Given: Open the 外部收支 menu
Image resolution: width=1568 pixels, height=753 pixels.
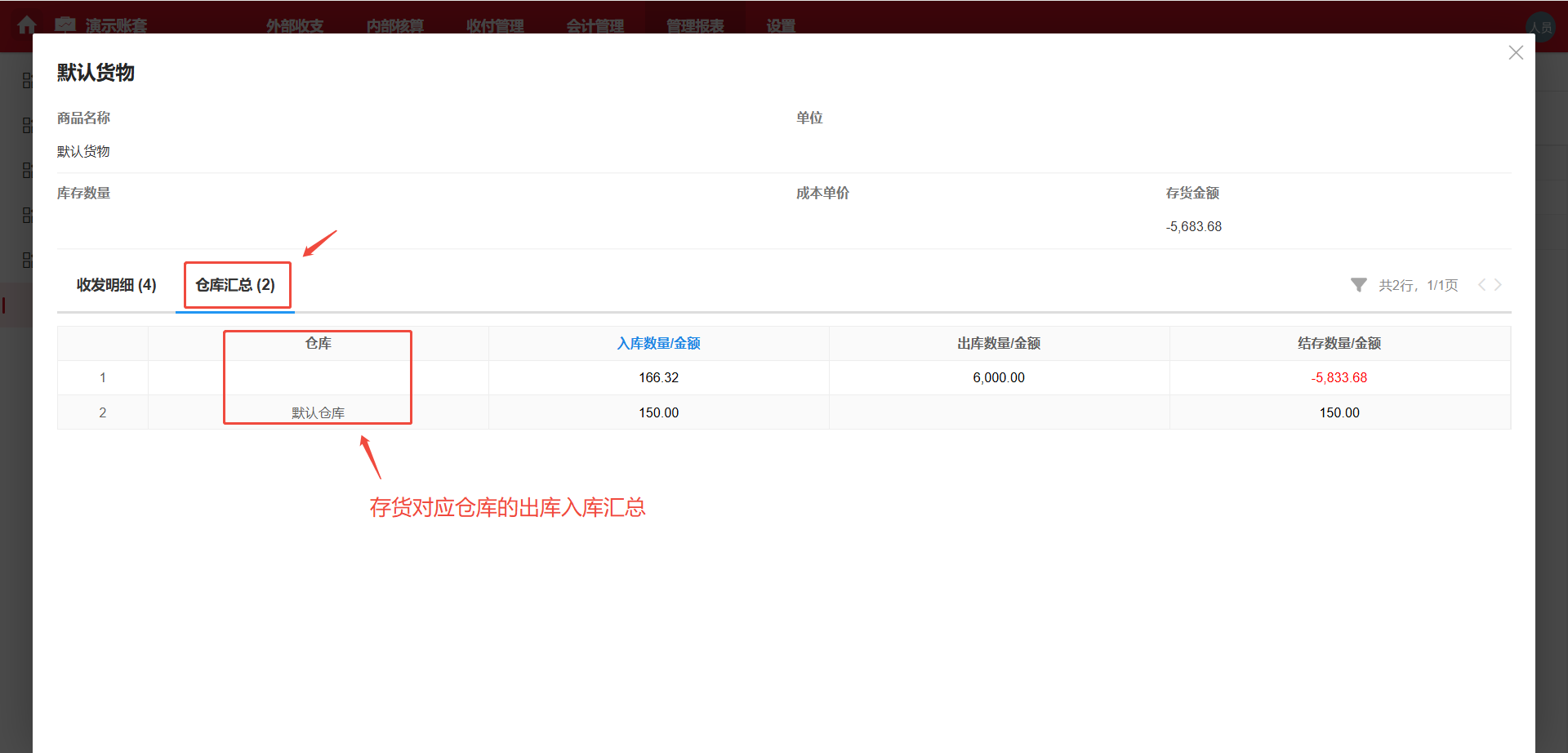Looking at the screenshot, I should pos(294,25).
